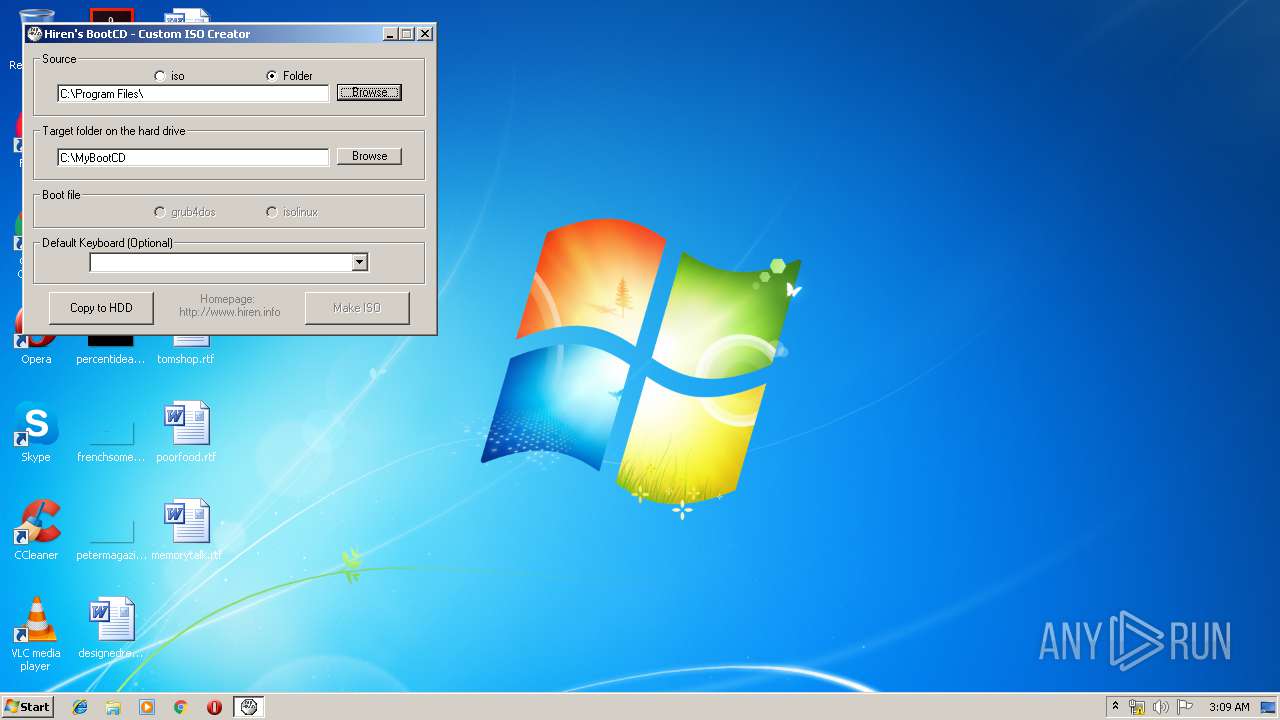The width and height of the screenshot is (1280, 720).
Task: Minimize the Custom ISO Creator window
Action: [x=390, y=34]
